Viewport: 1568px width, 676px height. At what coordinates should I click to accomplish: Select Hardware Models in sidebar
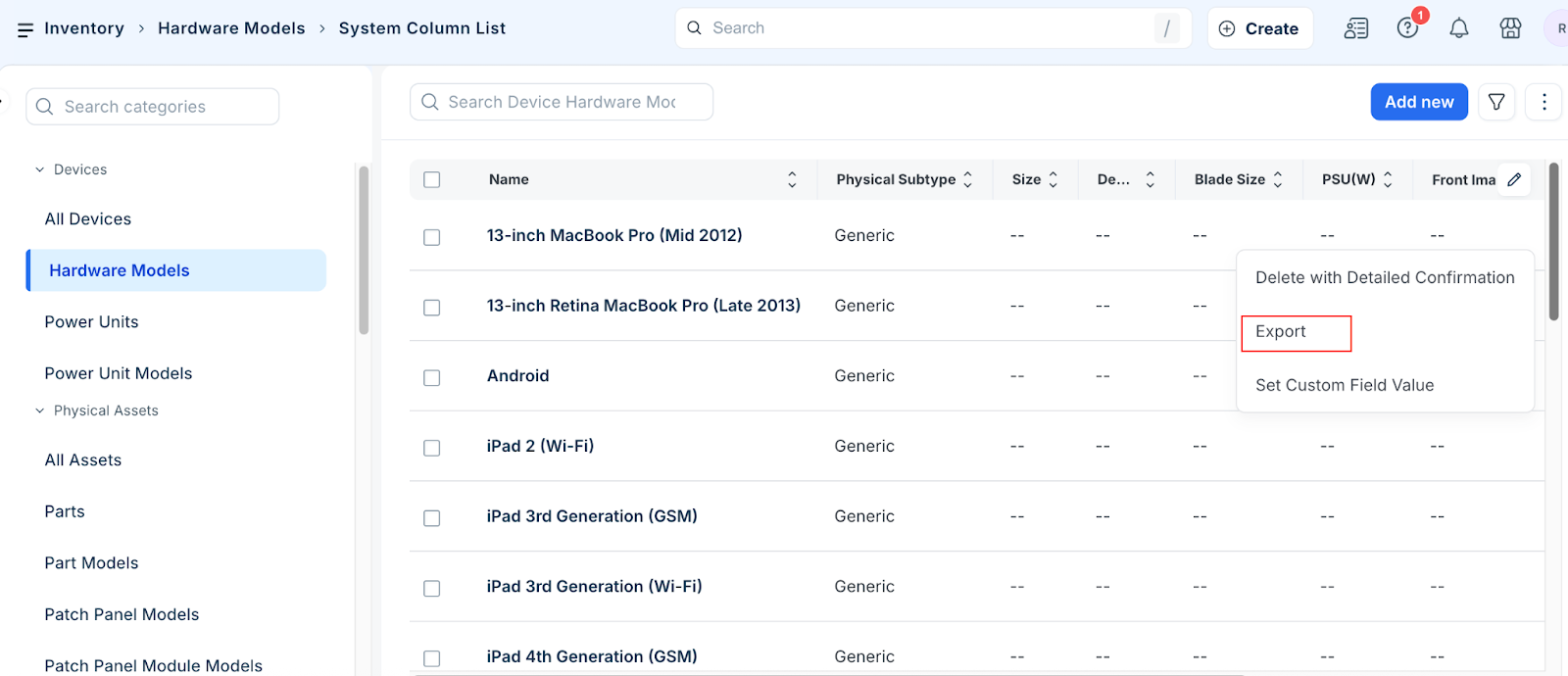pyautogui.click(x=176, y=270)
